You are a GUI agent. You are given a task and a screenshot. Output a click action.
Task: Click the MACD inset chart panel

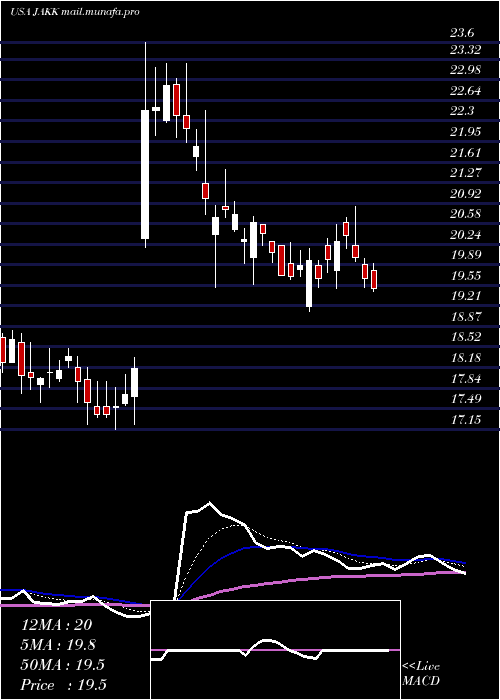[275, 650]
